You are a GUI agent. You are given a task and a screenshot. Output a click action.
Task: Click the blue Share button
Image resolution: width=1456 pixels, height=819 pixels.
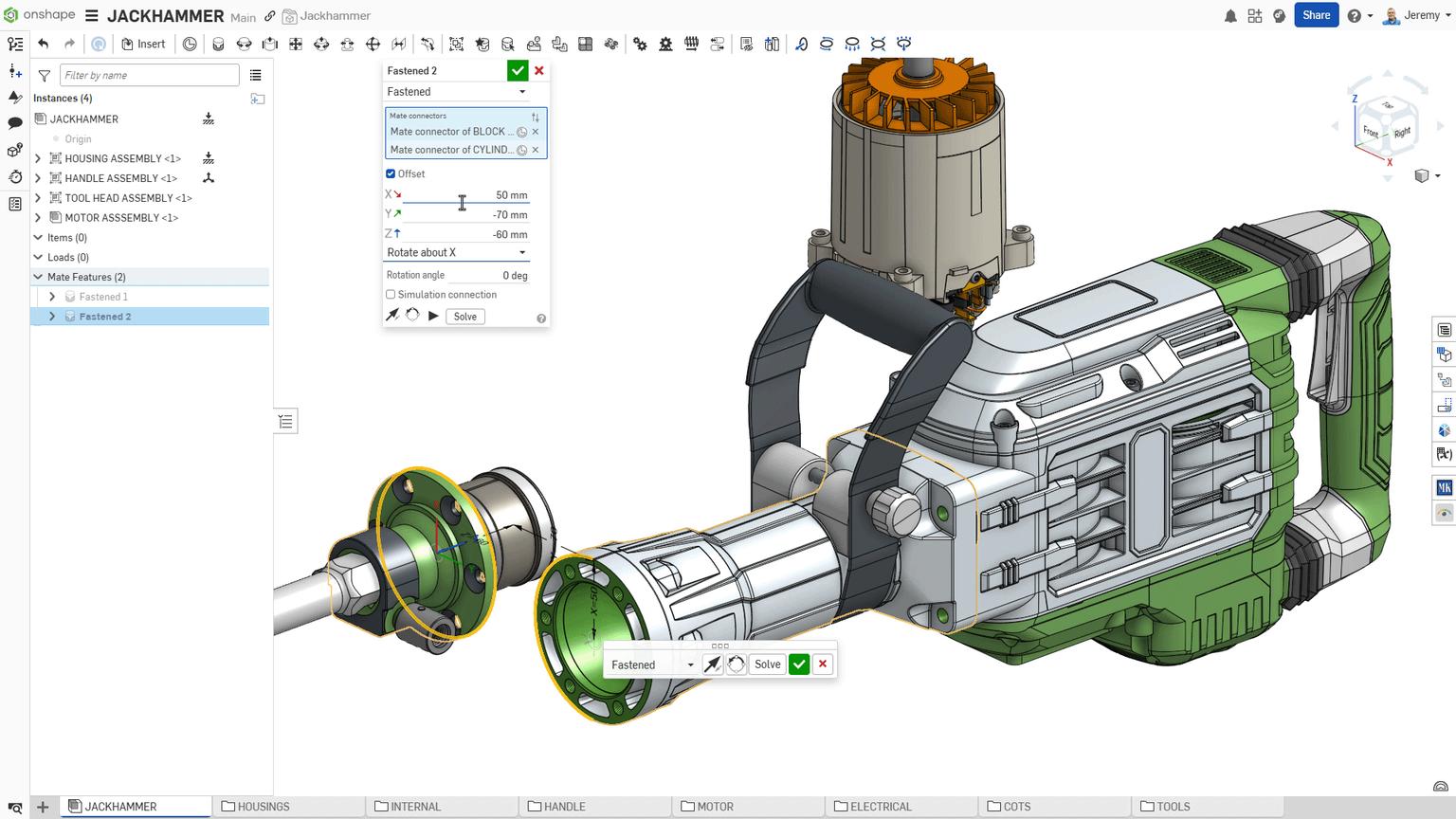coord(1316,15)
